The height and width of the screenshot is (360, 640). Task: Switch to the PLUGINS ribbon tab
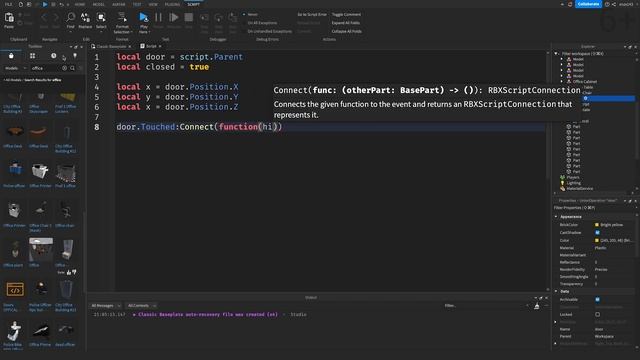click(x=172, y=4)
